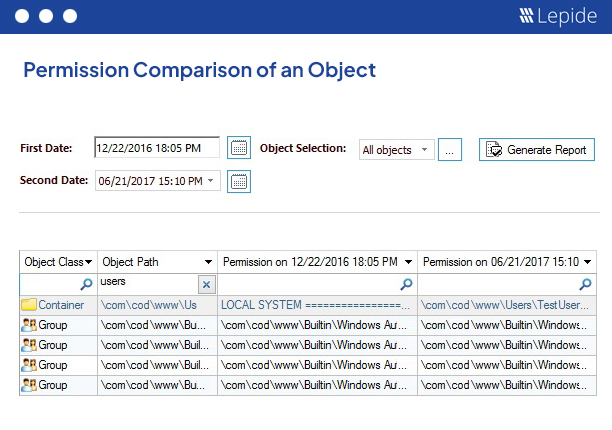Click the Container folder icon
Image resolution: width=612 pixels, height=430 pixels.
[x=29, y=304]
